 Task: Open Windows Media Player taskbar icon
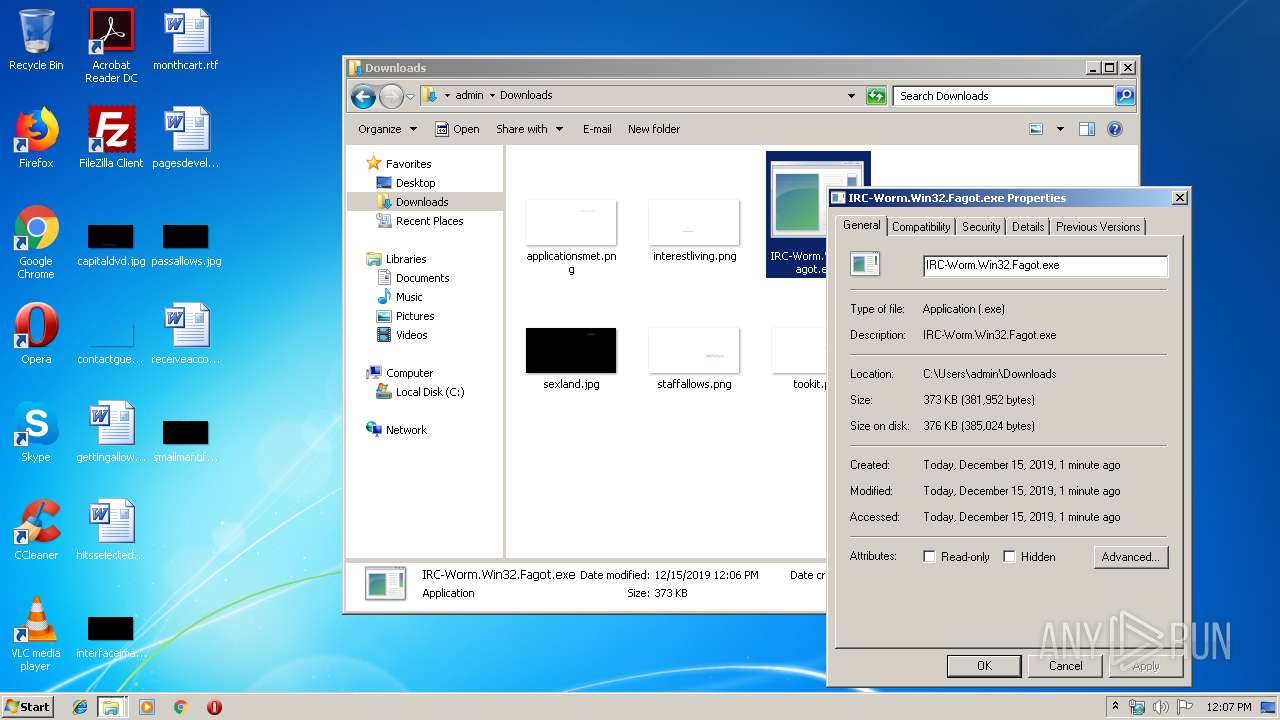[x=147, y=707]
